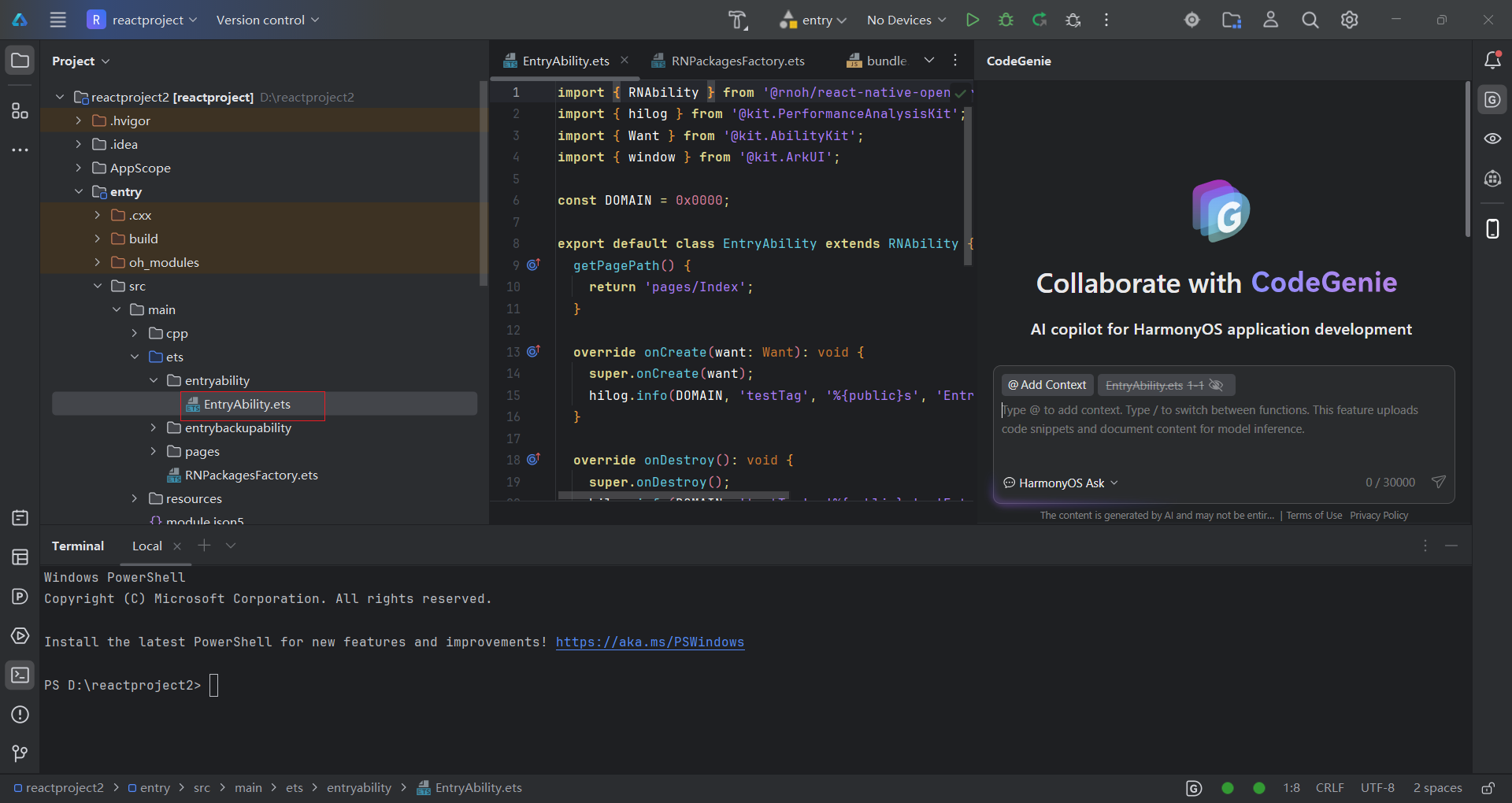Open notifications bell icon
Image resolution: width=1512 pixels, height=803 pixels.
(x=1492, y=60)
